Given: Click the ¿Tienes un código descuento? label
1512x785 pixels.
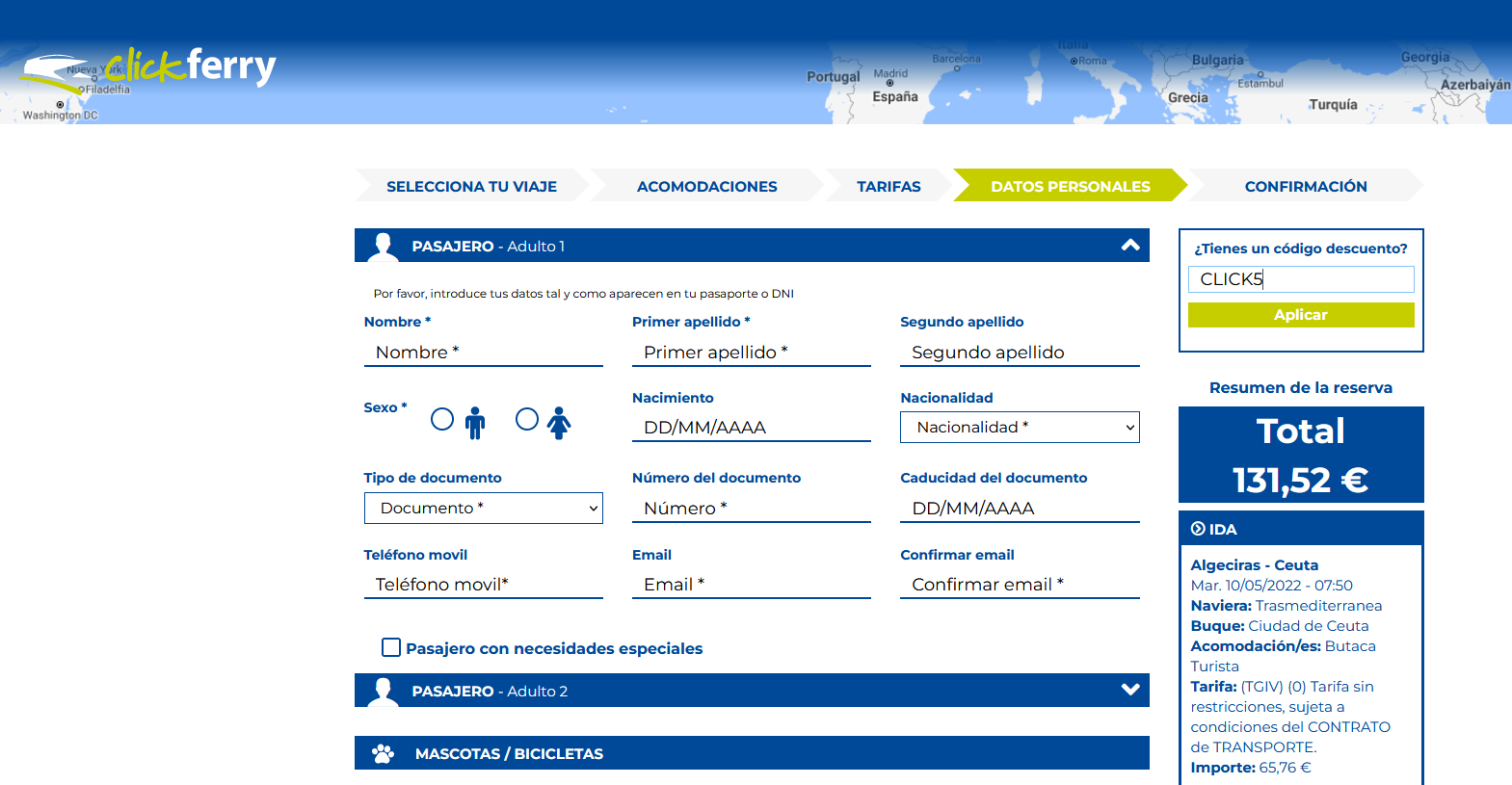Looking at the screenshot, I should pyautogui.click(x=1301, y=249).
